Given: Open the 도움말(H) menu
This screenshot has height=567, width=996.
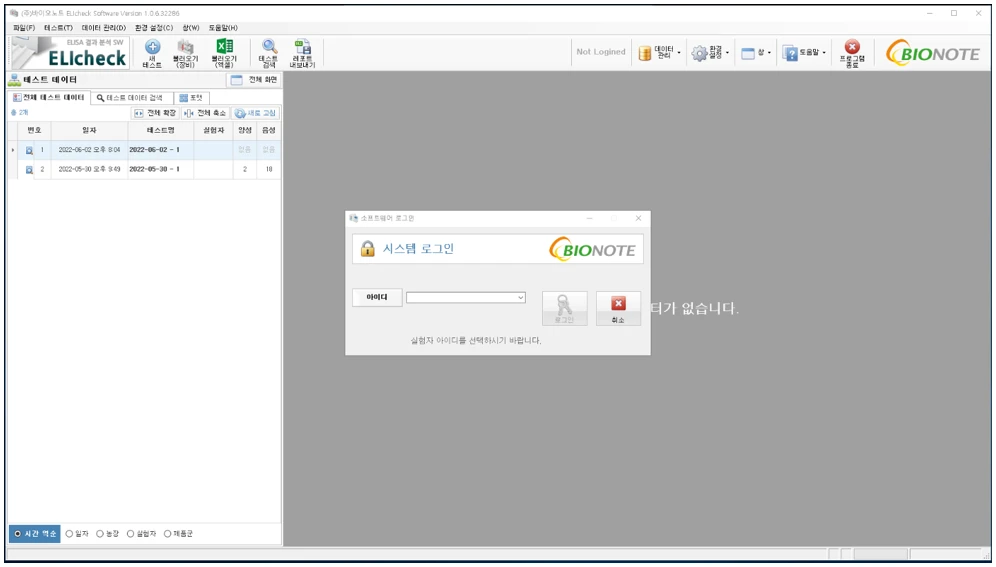Looking at the screenshot, I should (223, 28).
